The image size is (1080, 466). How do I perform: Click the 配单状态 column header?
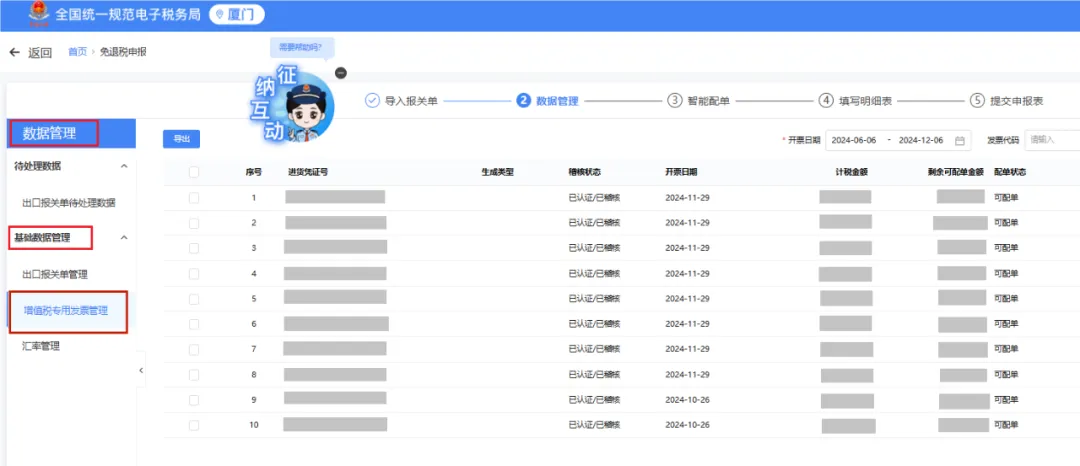point(1010,172)
